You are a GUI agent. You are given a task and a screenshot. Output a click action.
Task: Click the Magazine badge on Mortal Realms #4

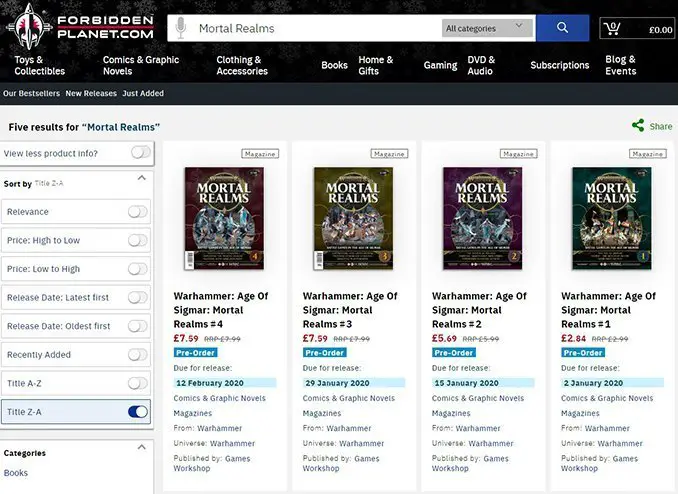[260, 154]
